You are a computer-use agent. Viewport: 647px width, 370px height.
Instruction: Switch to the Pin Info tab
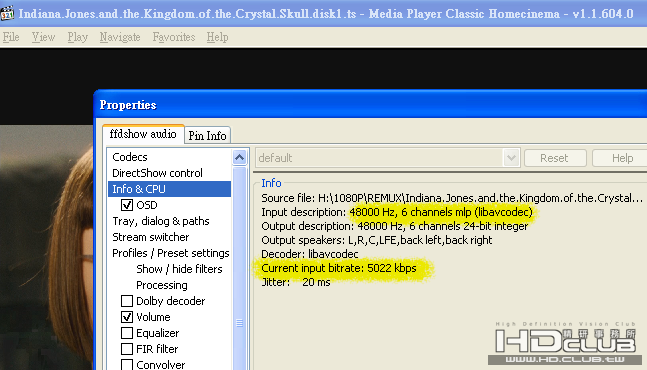point(207,135)
